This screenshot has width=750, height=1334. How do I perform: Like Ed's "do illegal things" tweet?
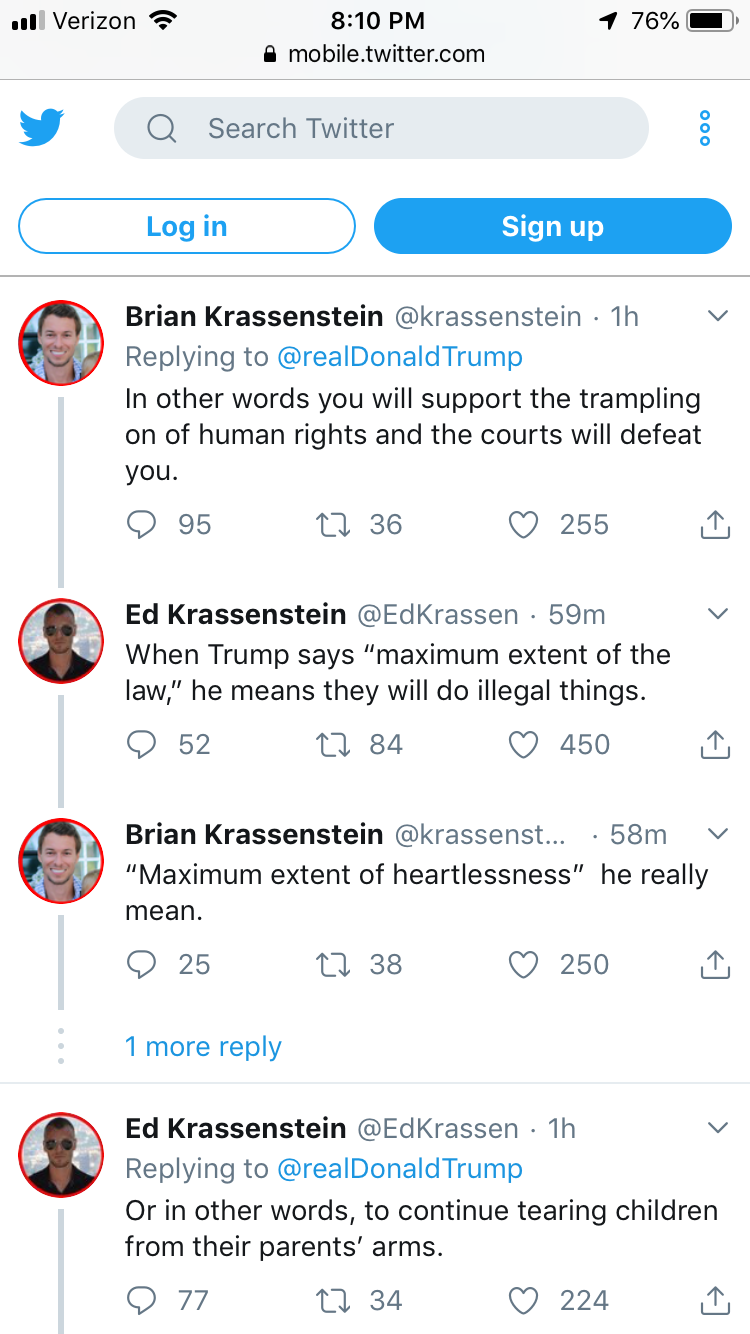click(x=524, y=745)
